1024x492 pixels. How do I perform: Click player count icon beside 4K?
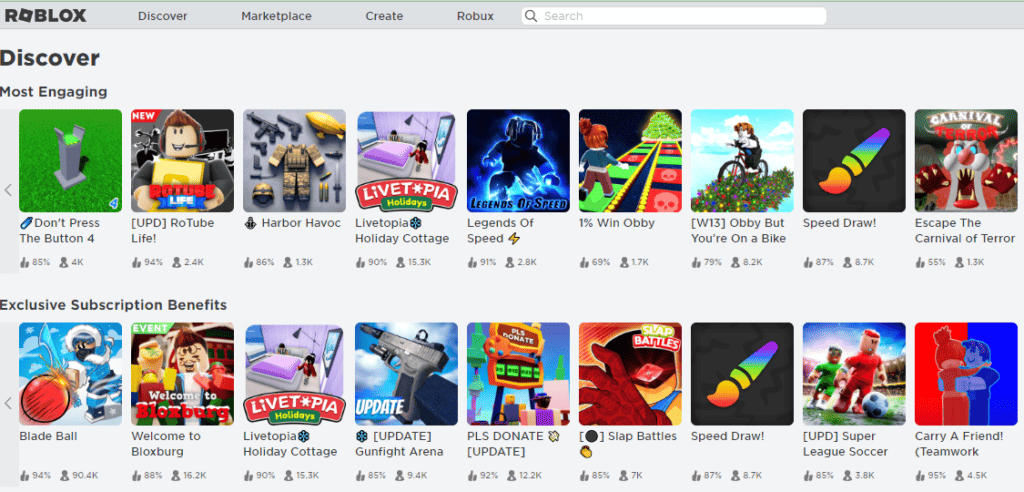64,263
